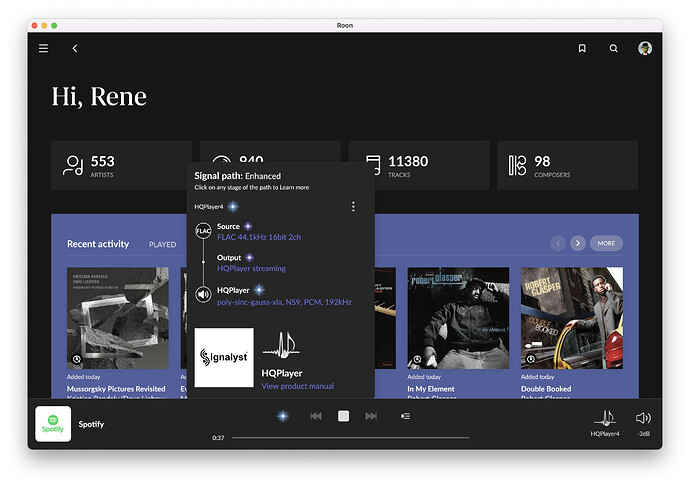Click focus icon on Mussorgsky album cover
This screenshot has height=486, width=690.
coord(77,359)
